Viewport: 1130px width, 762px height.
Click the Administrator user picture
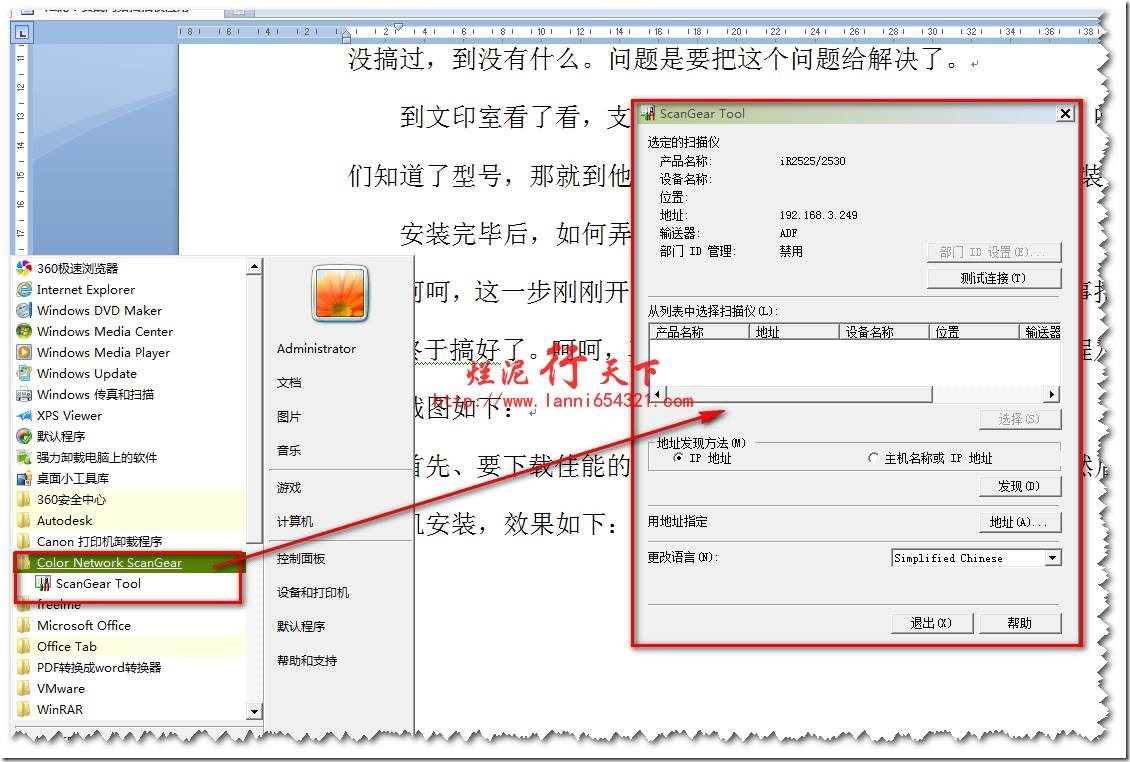pyautogui.click(x=340, y=293)
